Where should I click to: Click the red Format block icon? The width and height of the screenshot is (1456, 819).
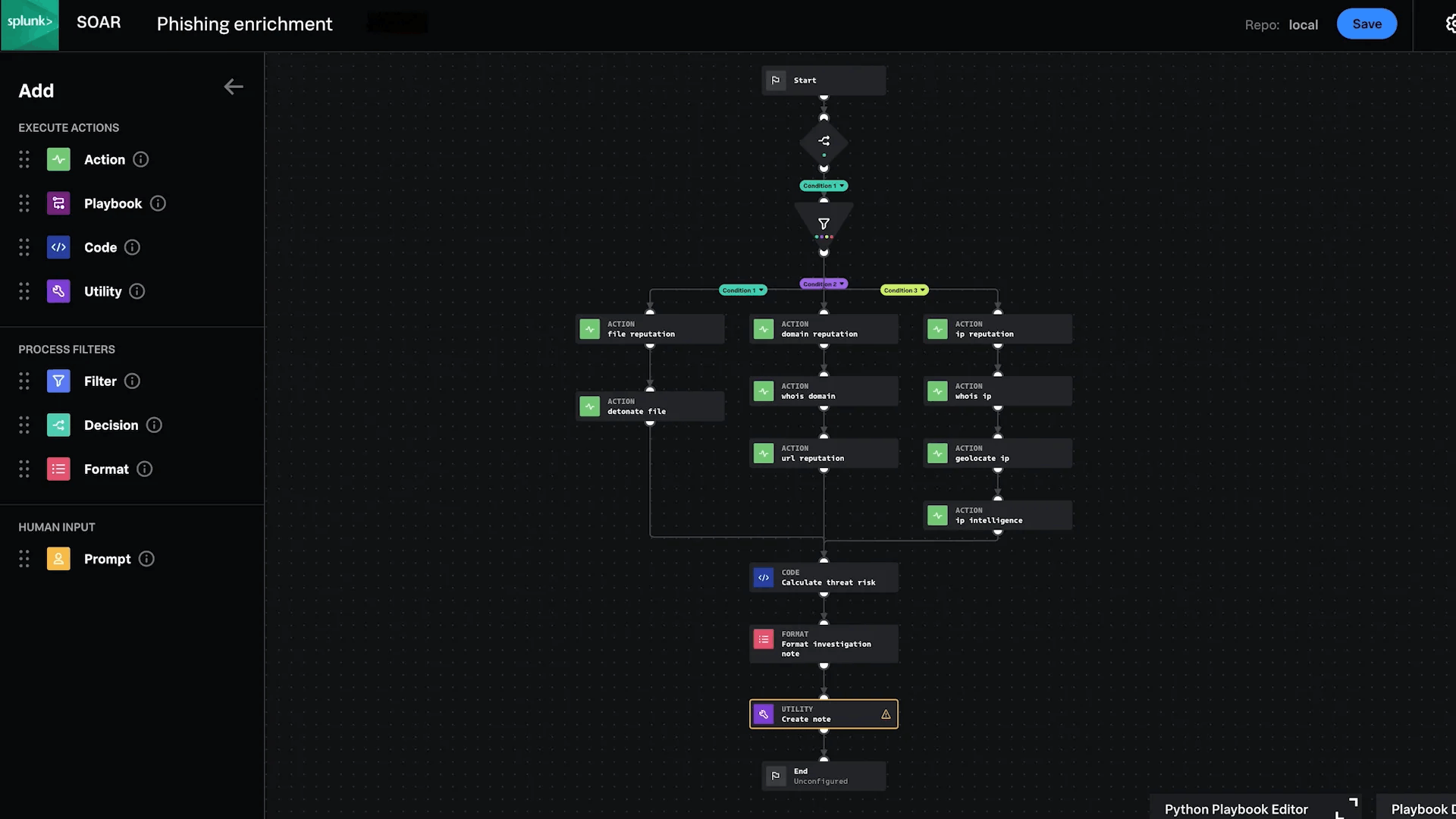(58, 469)
